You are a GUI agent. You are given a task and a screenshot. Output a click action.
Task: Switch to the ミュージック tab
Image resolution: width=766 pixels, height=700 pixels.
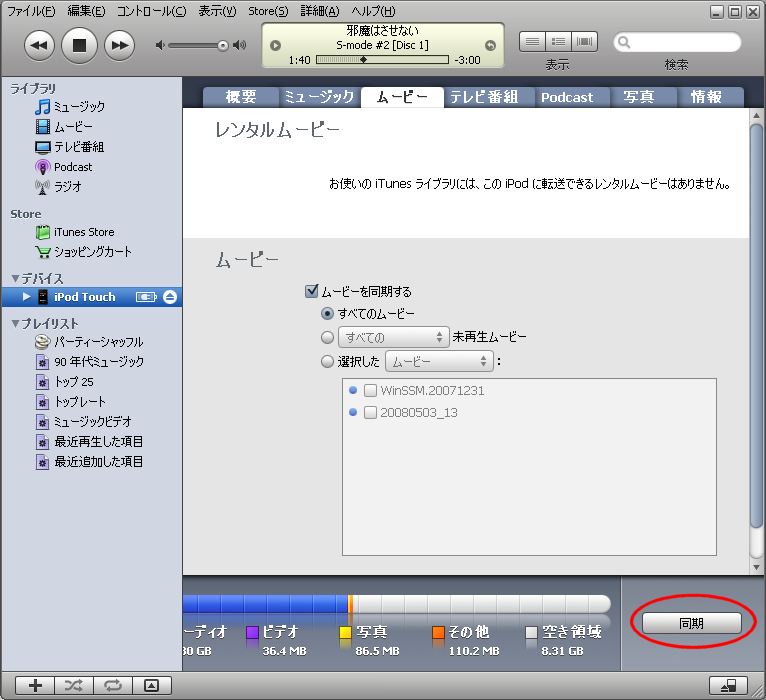318,97
